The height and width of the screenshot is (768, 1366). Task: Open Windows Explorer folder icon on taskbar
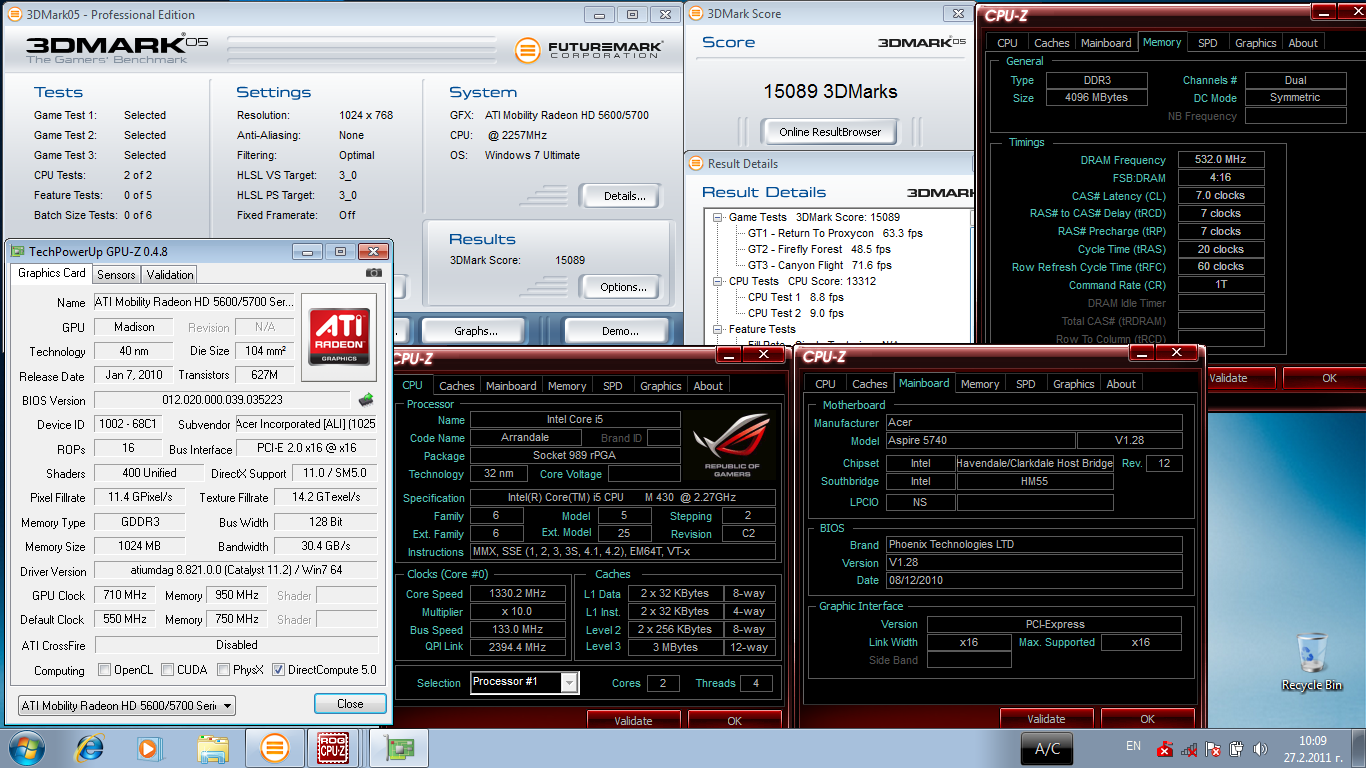click(x=213, y=747)
